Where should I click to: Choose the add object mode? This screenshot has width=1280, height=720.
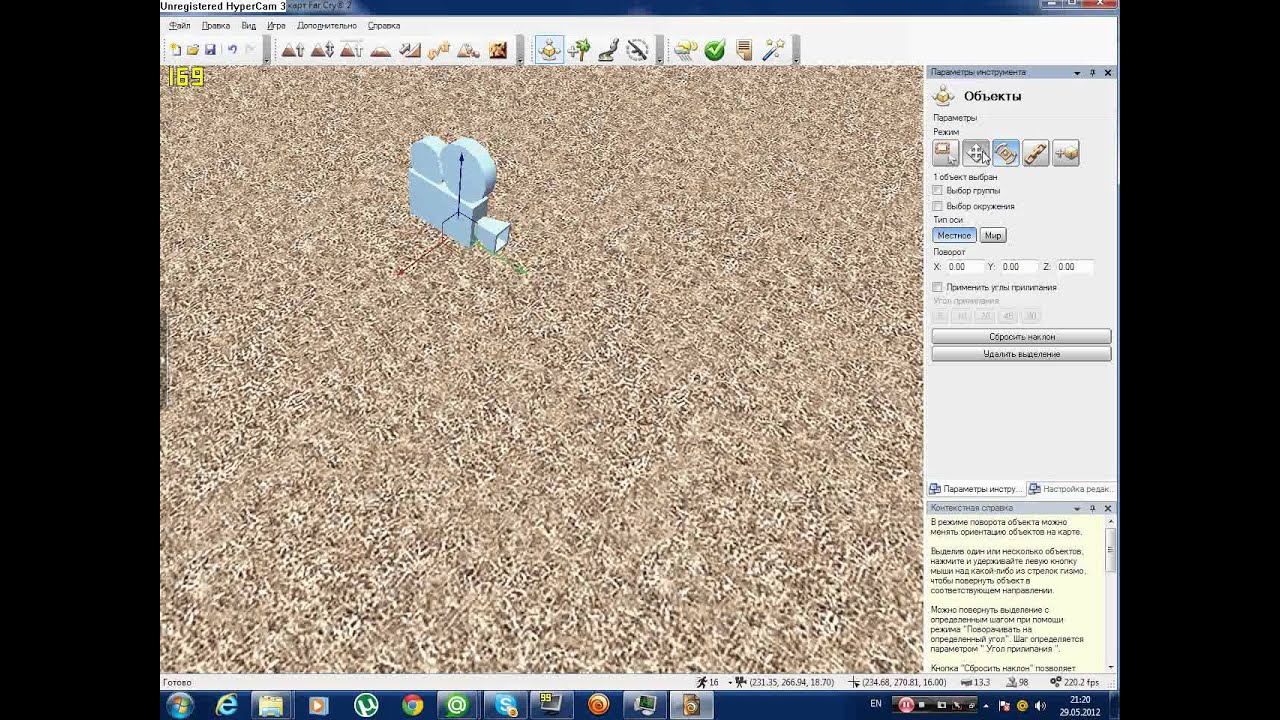pos(1066,153)
